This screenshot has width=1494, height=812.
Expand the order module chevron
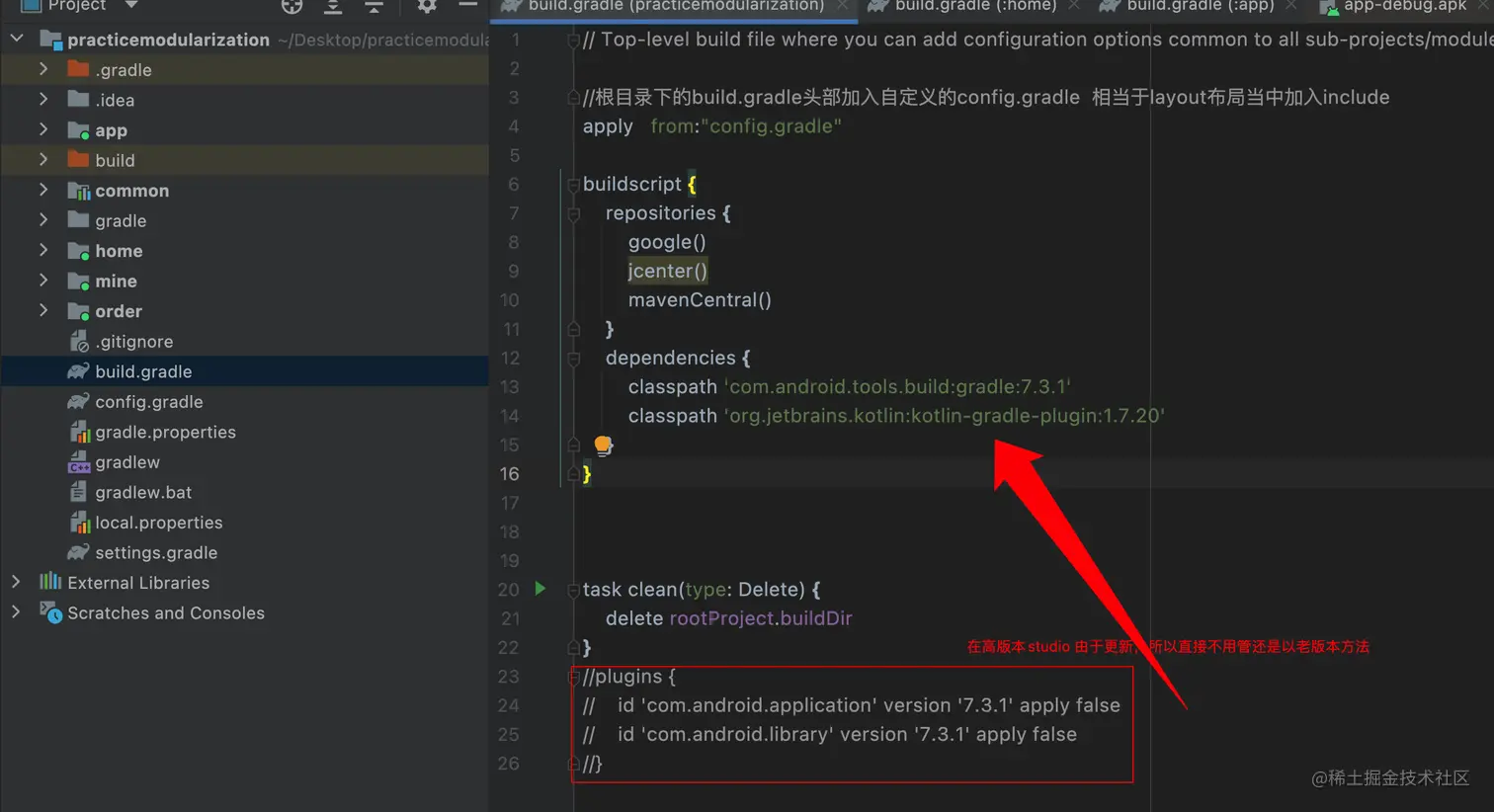(43, 310)
